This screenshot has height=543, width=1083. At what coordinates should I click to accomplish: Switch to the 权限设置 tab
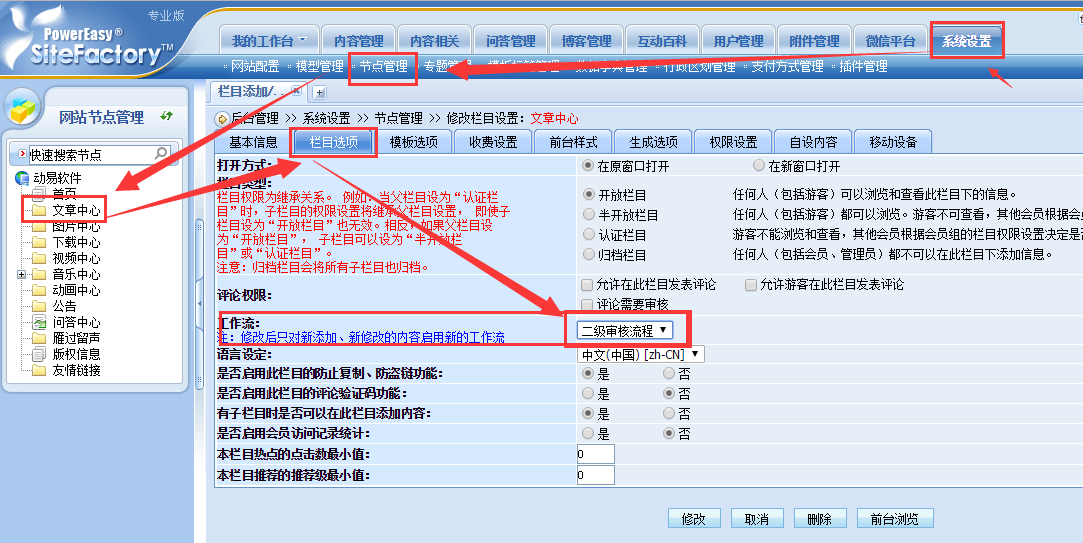[x=733, y=142]
